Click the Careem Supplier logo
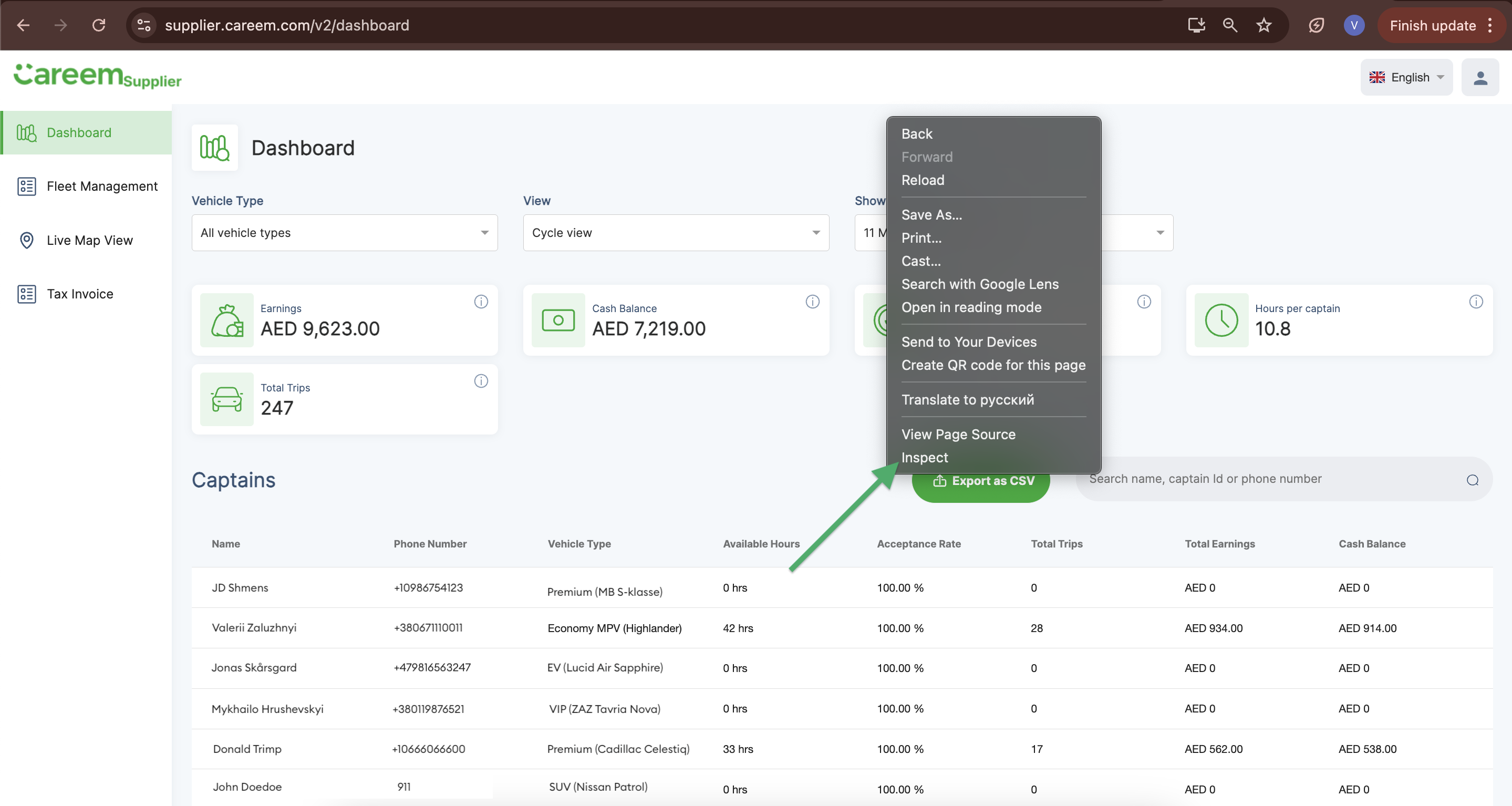Image resolution: width=1512 pixels, height=806 pixels. point(97,76)
